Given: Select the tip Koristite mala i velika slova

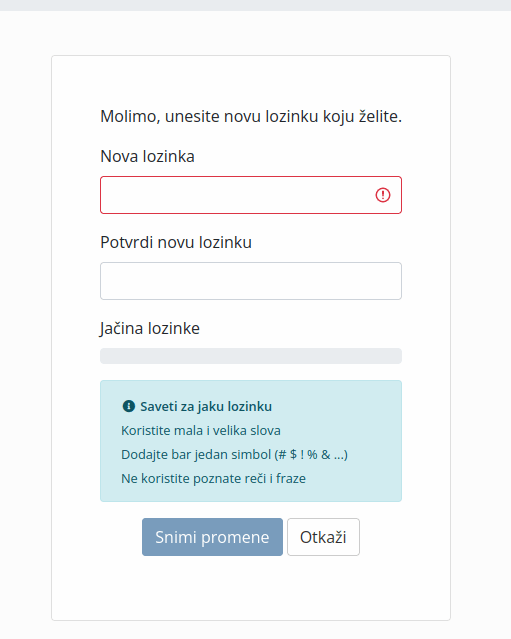Looking at the screenshot, I should pyautogui.click(x=201, y=430).
